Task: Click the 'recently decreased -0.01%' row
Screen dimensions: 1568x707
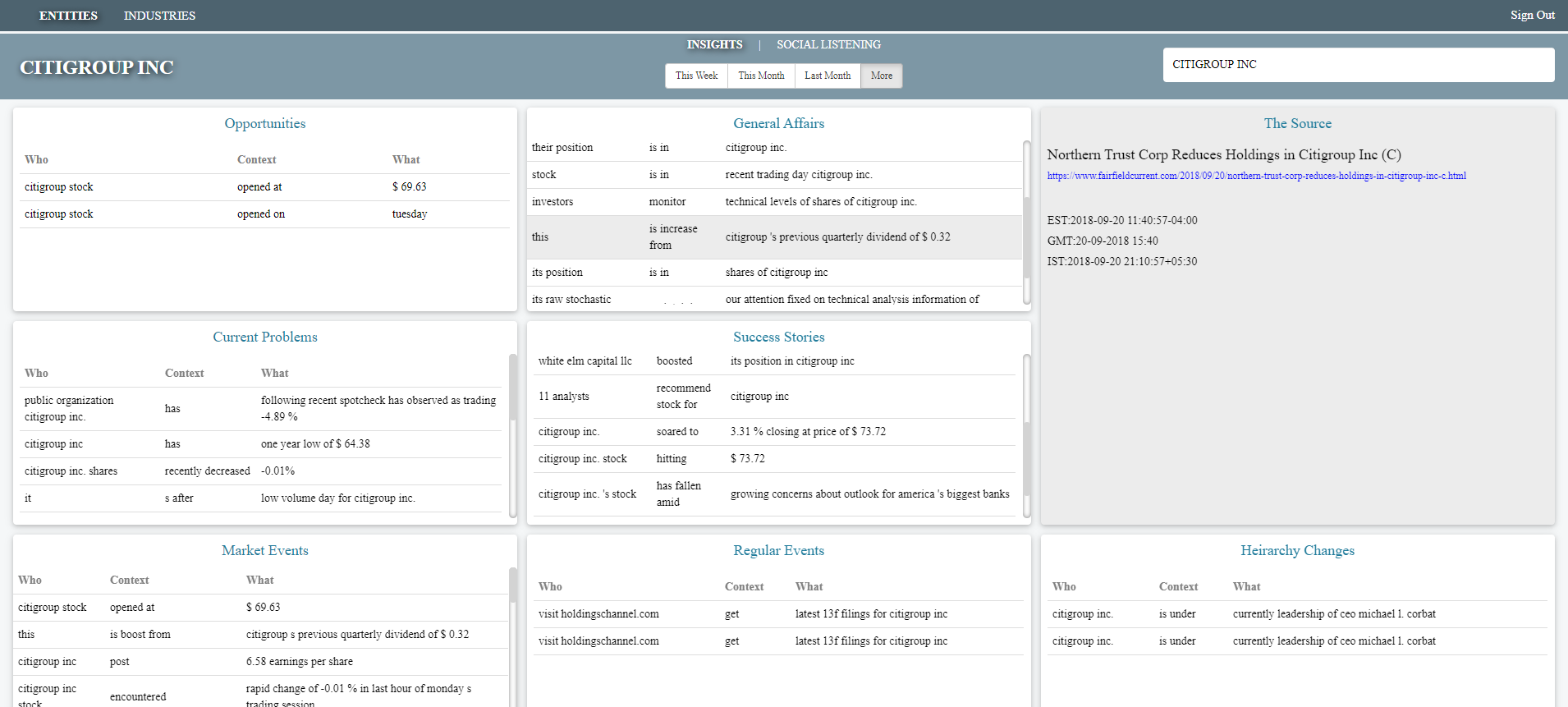Action: [x=260, y=471]
